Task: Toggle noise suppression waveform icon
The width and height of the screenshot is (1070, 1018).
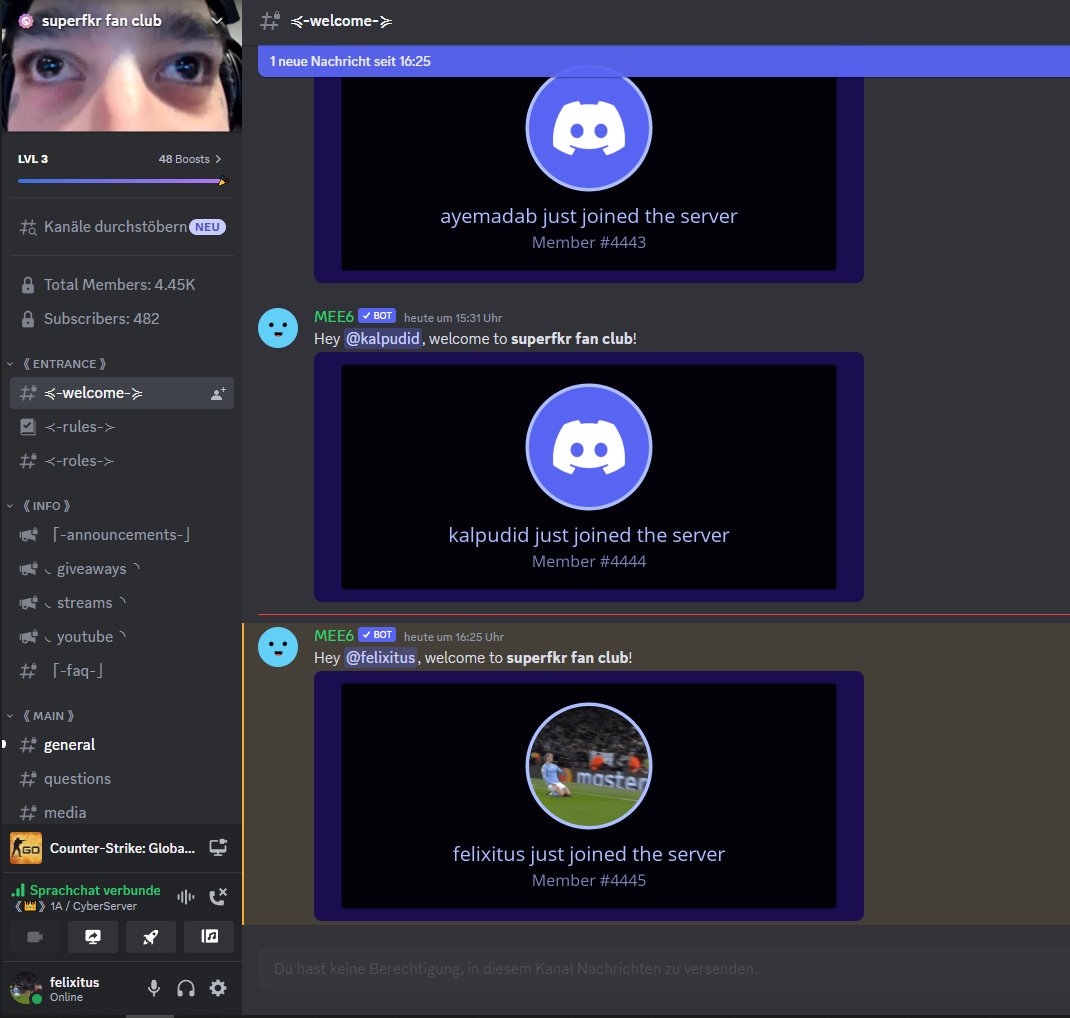Action: point(186,897)
